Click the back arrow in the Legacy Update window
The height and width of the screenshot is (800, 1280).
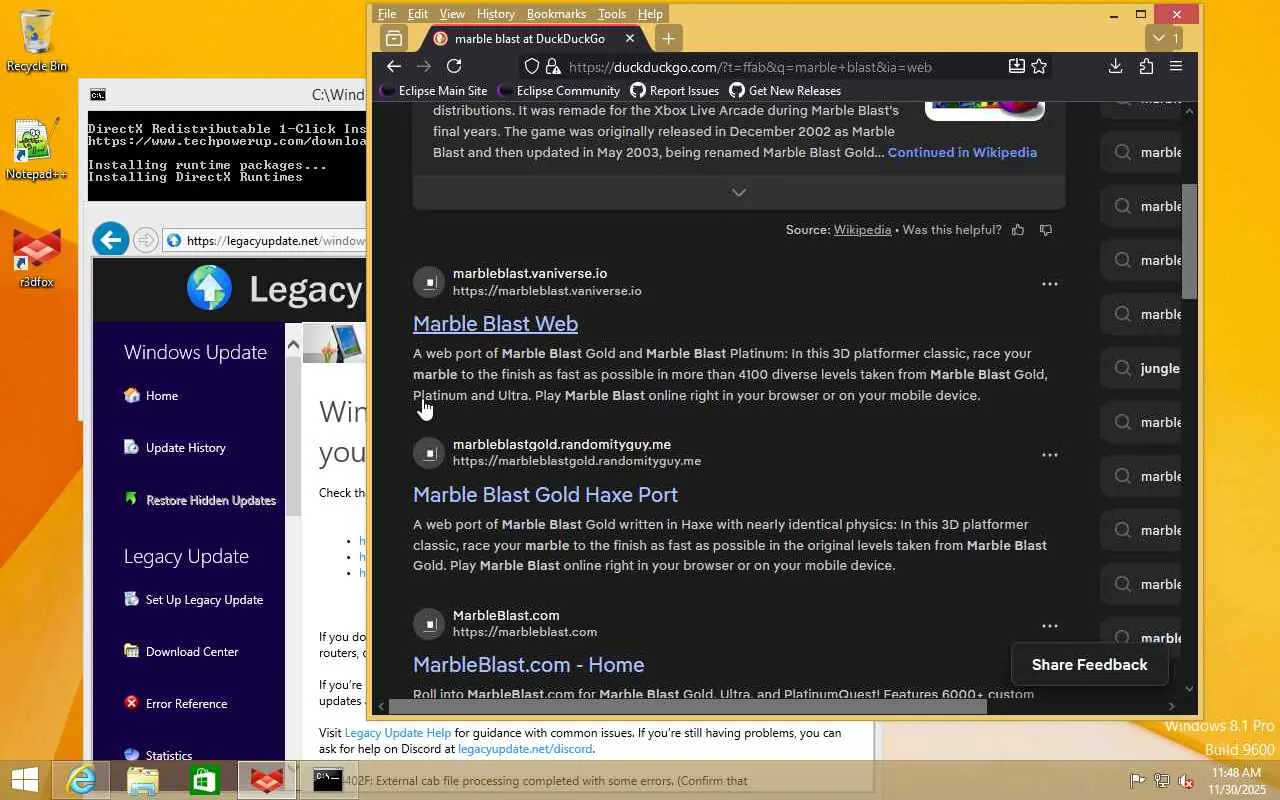[x=111, y=240]
